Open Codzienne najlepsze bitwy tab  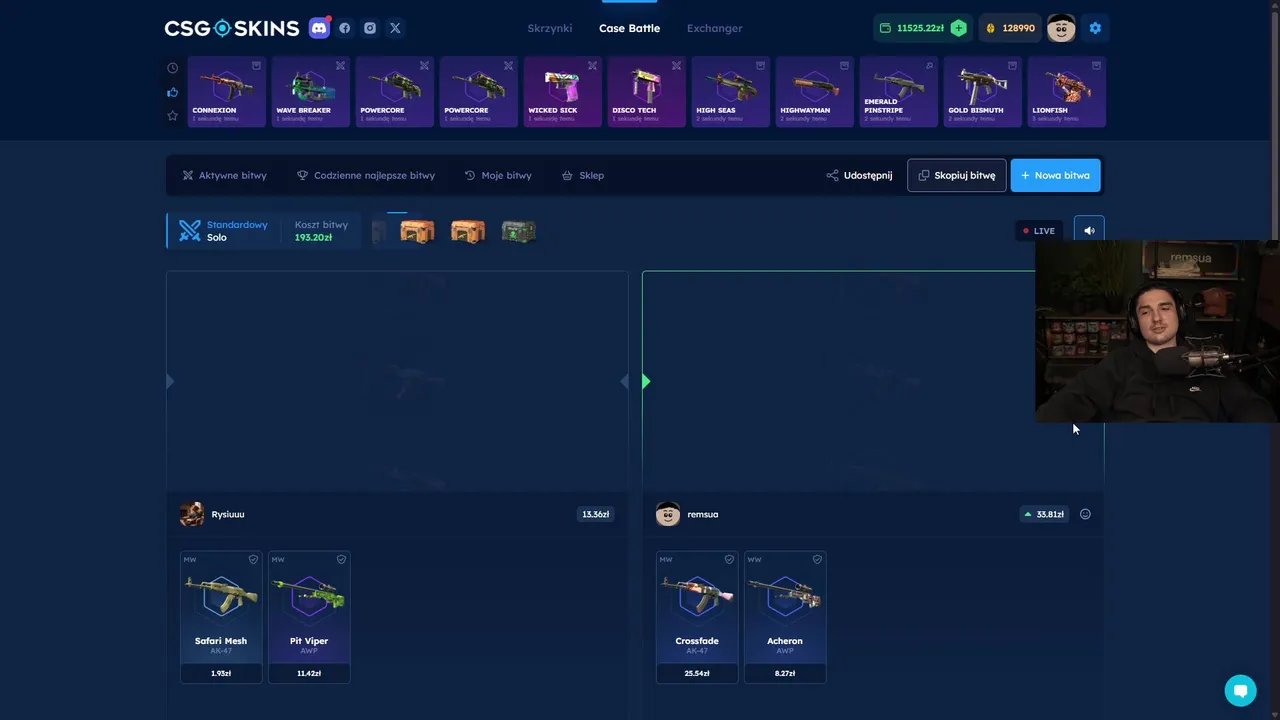click(x=366, y=175)
